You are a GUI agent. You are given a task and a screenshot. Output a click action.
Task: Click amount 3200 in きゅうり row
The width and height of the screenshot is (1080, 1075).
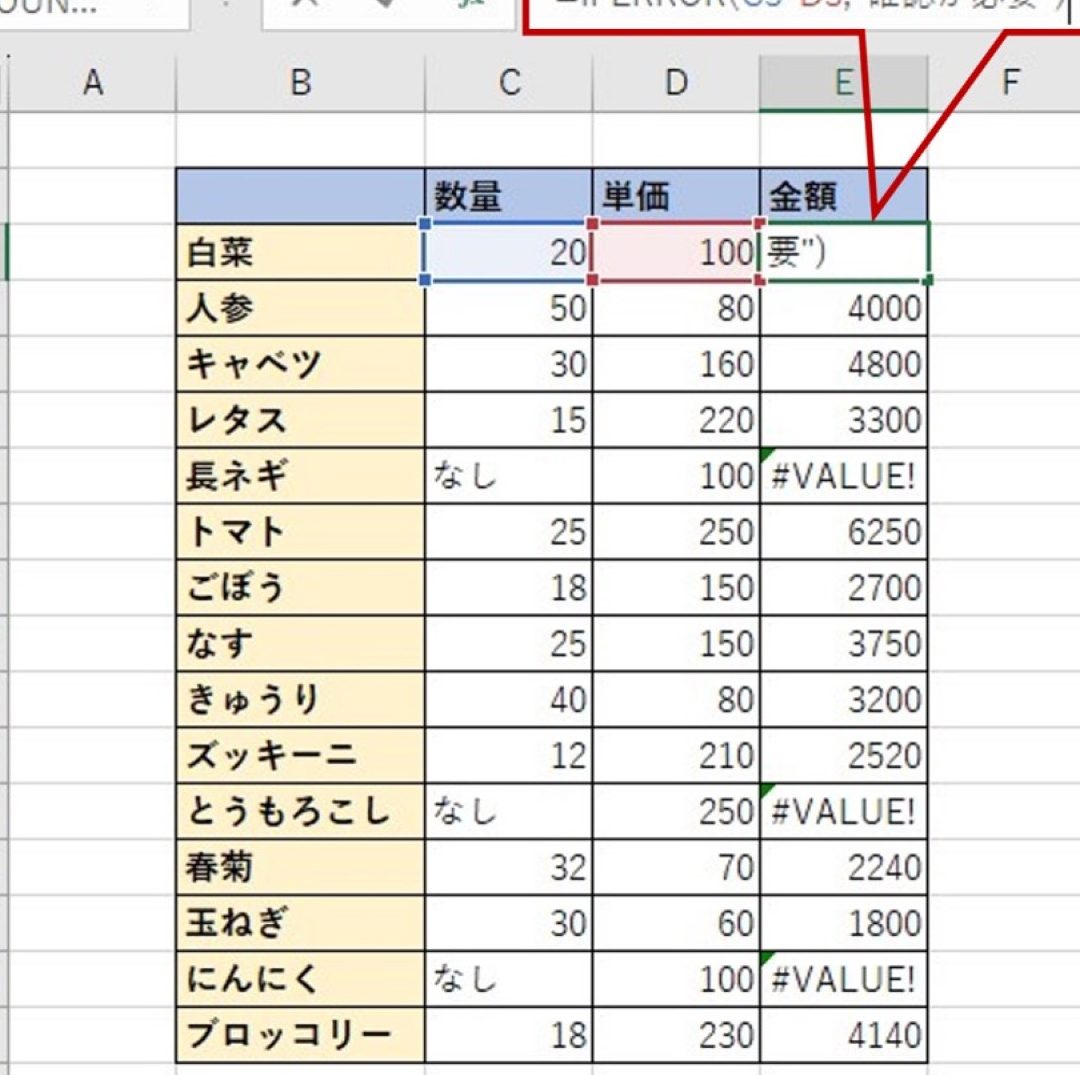[x=844, y=700]
